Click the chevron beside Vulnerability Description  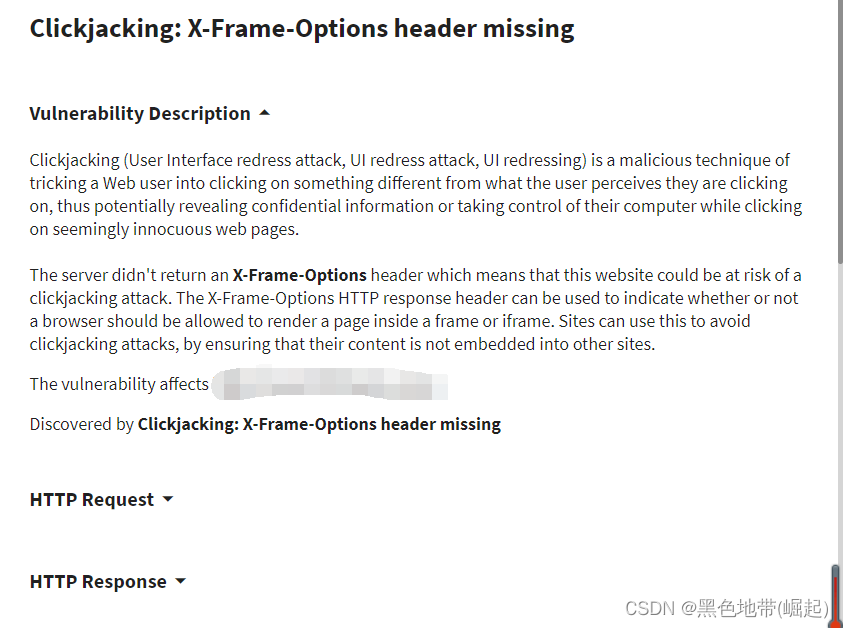[264, 112]
